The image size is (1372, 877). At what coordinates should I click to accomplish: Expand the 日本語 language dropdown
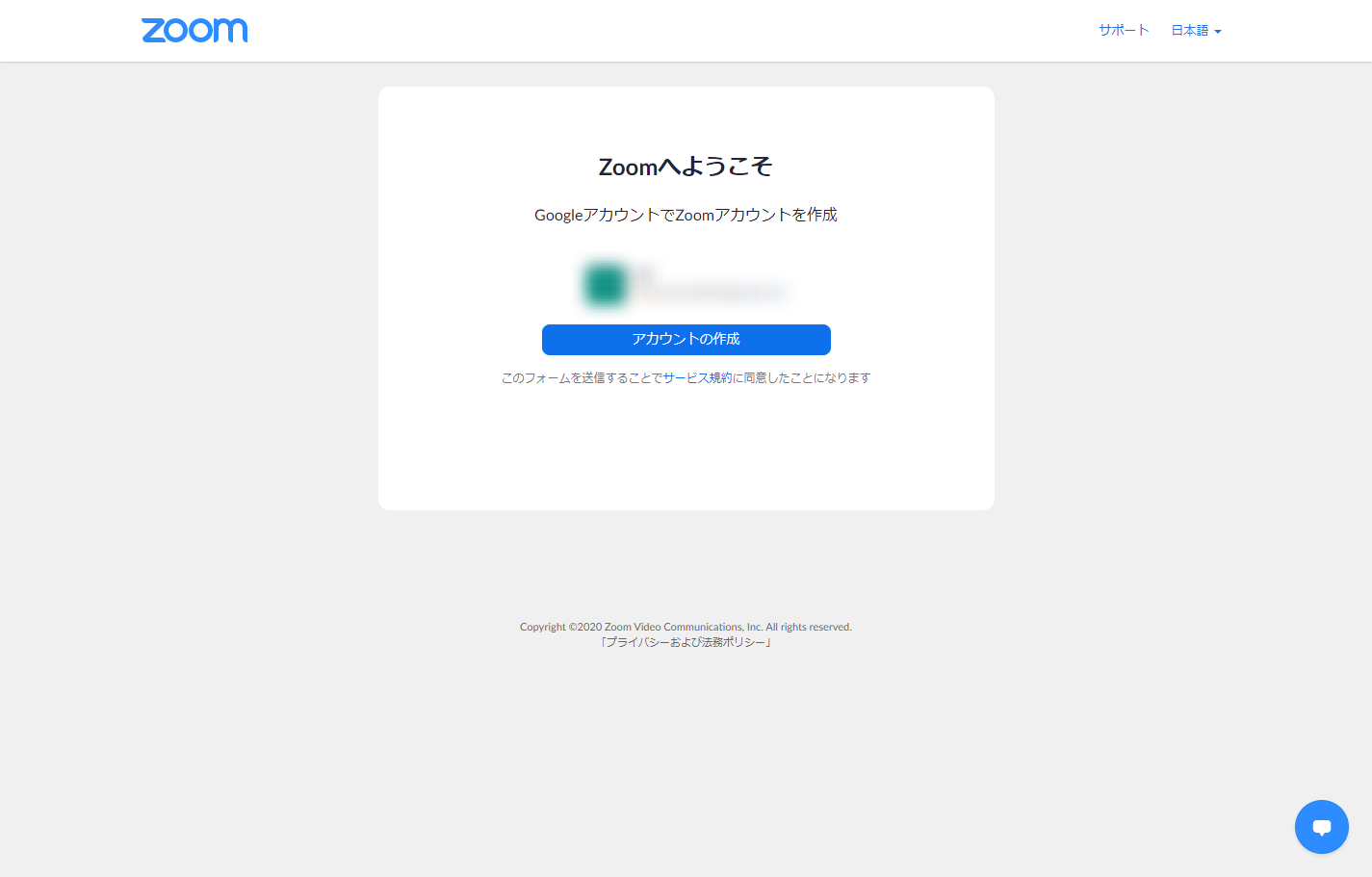click(1196, 31)
